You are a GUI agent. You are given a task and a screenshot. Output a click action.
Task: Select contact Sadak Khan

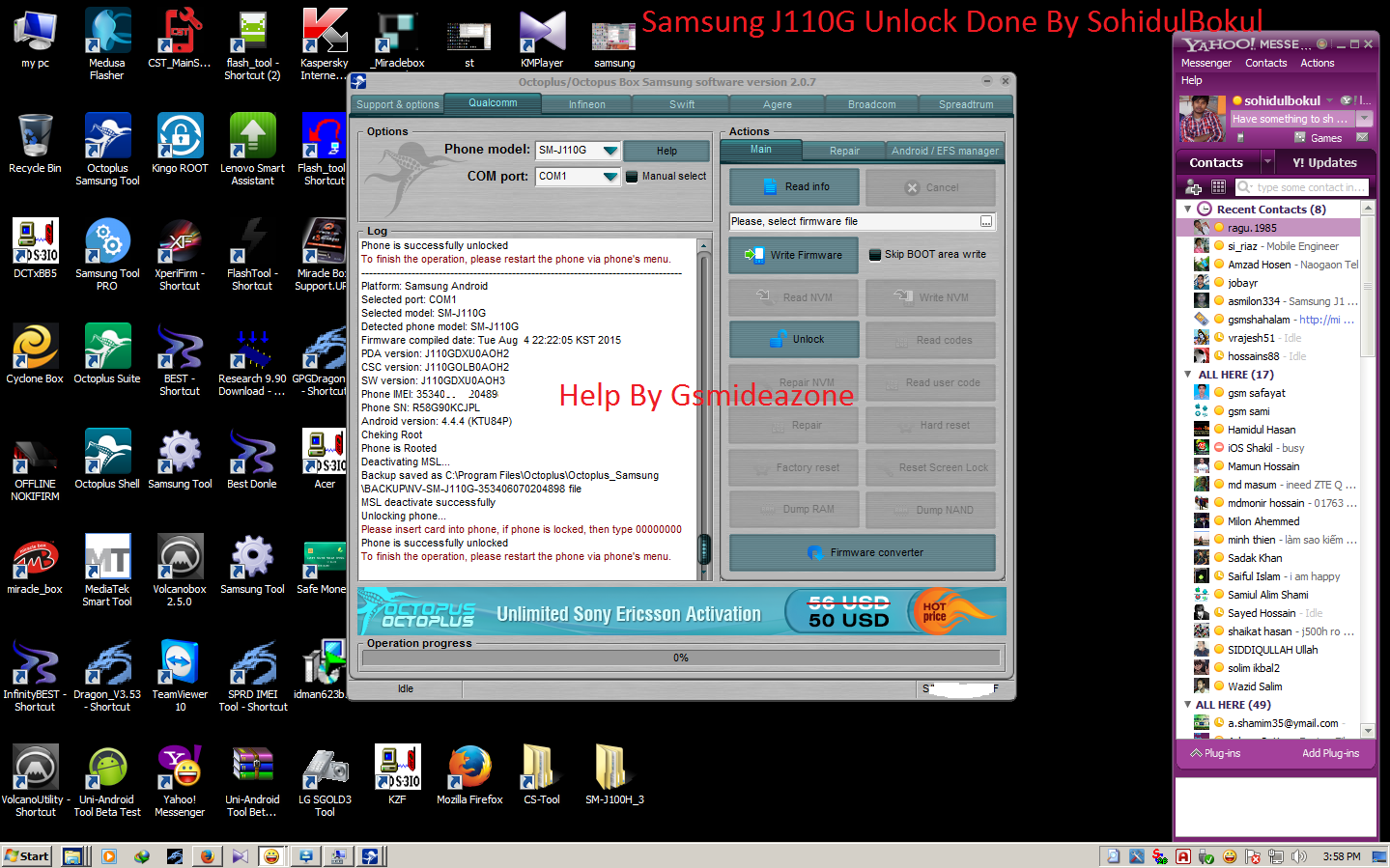[1267, 558]
